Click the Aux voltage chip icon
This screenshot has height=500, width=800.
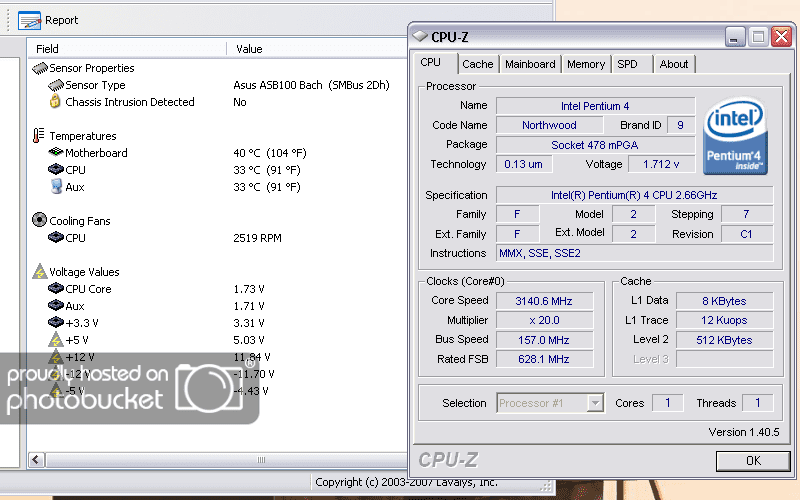click(56, 305)
